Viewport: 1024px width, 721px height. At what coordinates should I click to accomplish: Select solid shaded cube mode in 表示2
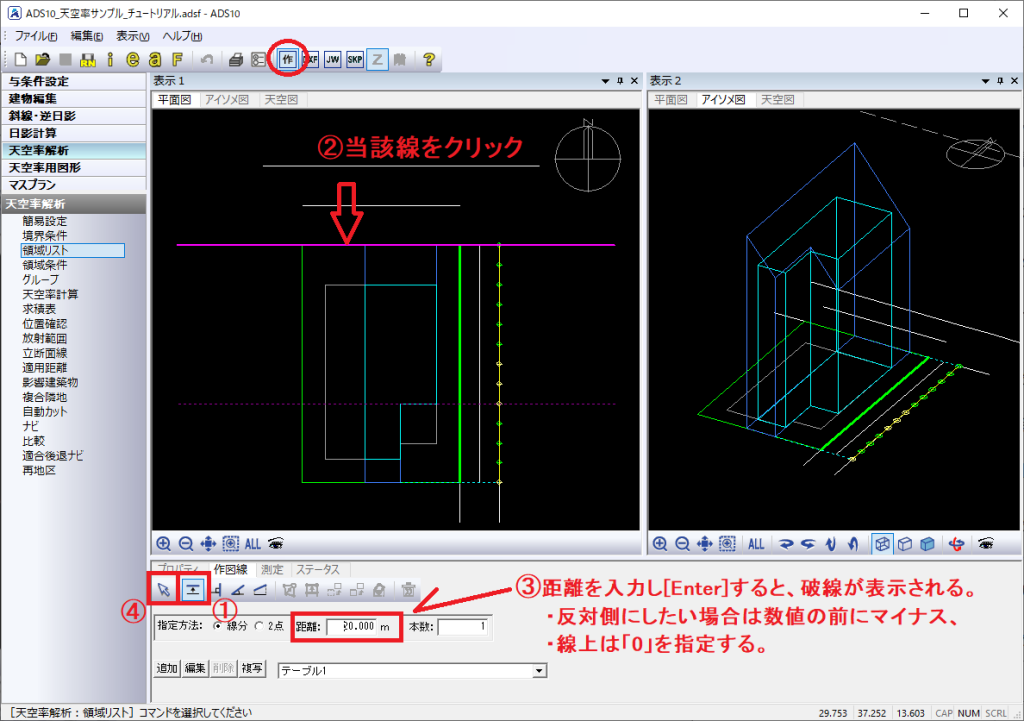point(927,543)
